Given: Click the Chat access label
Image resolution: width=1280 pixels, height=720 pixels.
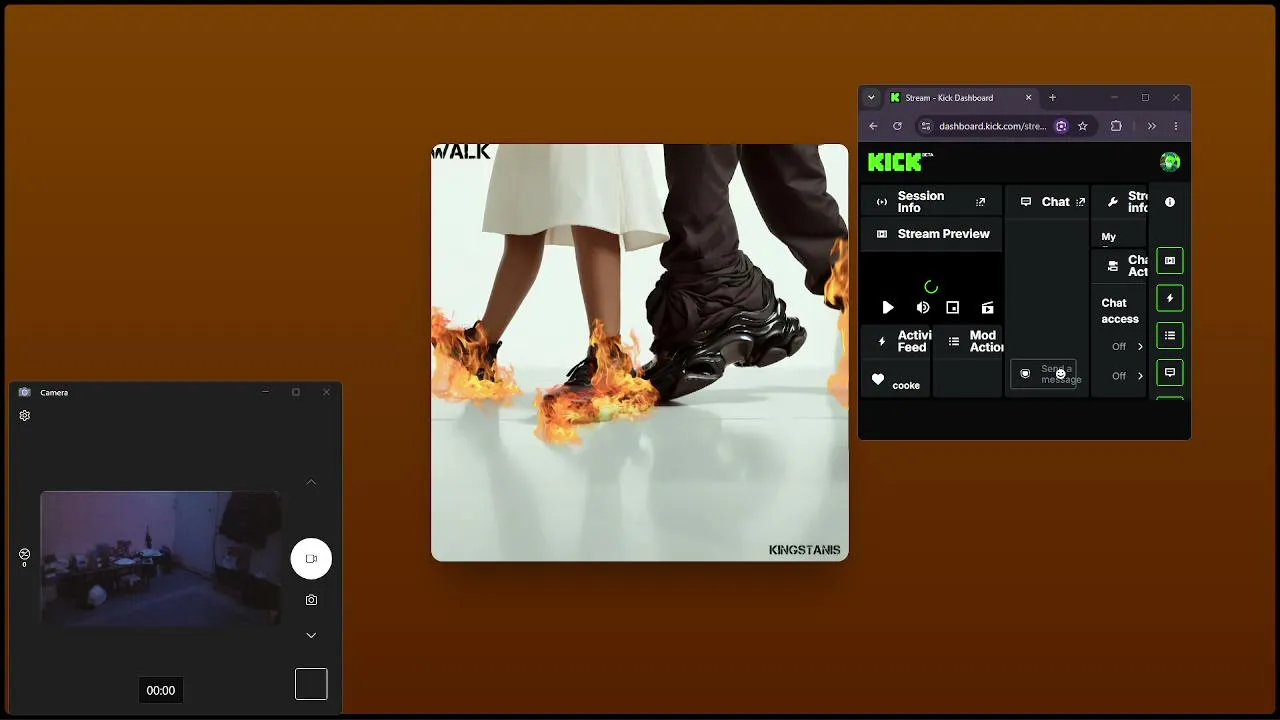Looking at the screenshot, I should [1120, 311].
